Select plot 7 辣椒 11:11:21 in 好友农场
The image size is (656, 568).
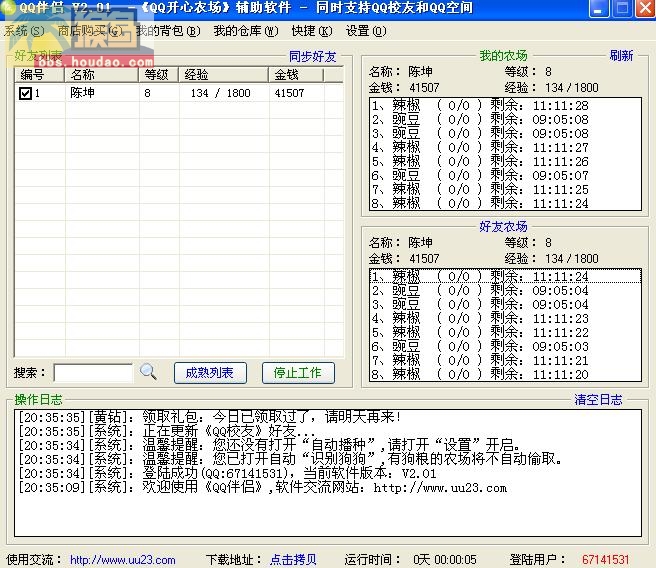pos(505,361)
